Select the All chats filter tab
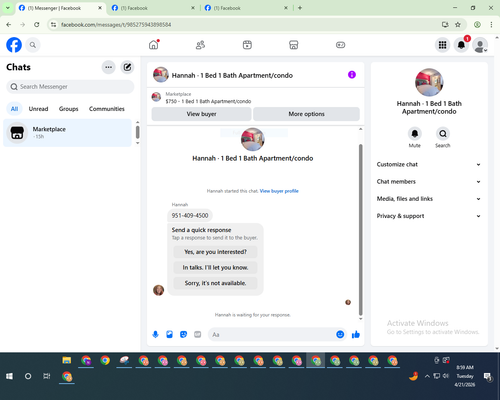This screenshot has height=400, width=500. click(14, 109)
